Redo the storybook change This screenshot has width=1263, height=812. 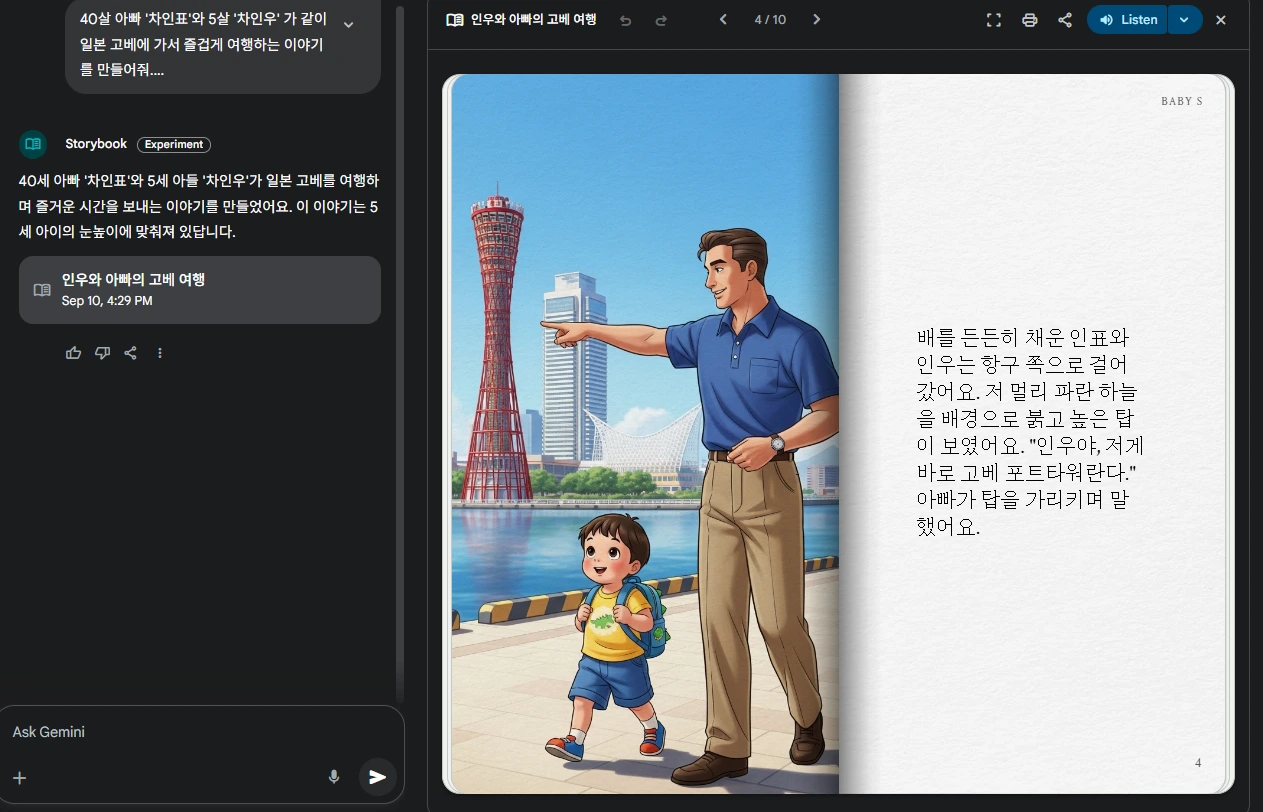coord(663,19)
